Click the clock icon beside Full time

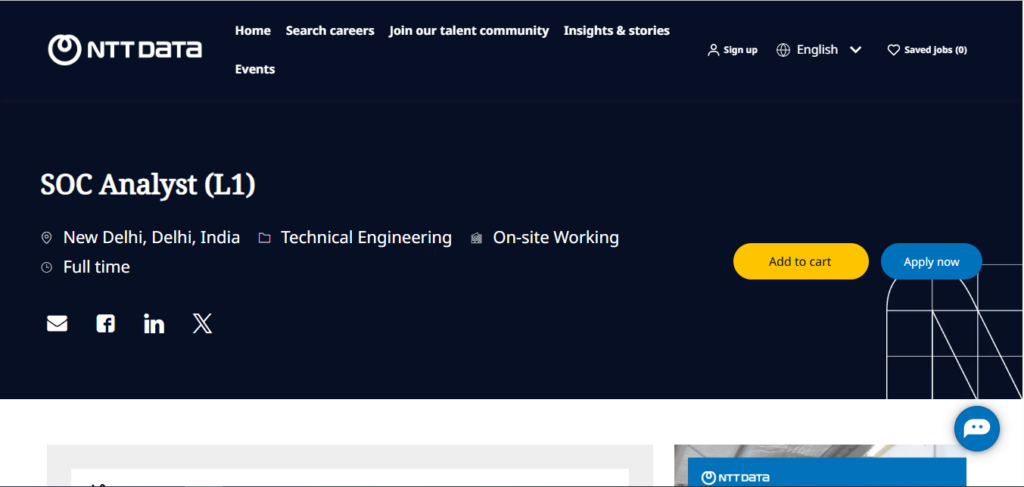click(x=46, y=267)
